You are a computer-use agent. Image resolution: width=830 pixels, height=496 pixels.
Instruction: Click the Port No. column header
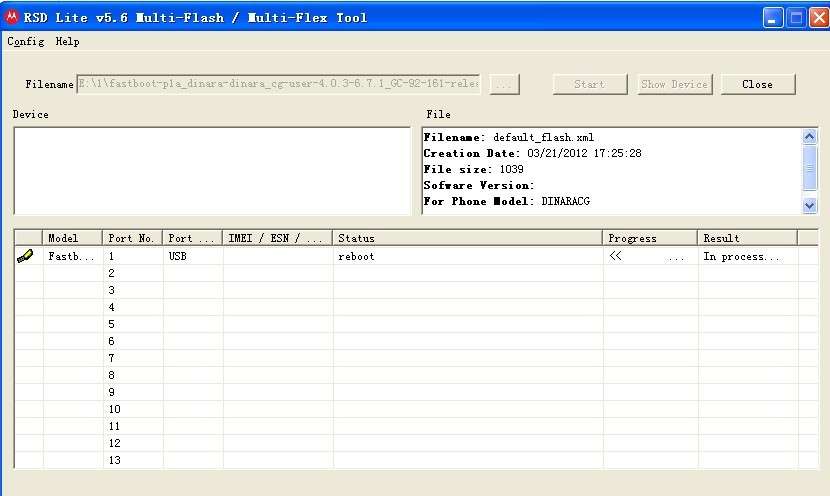coord(132,238)
